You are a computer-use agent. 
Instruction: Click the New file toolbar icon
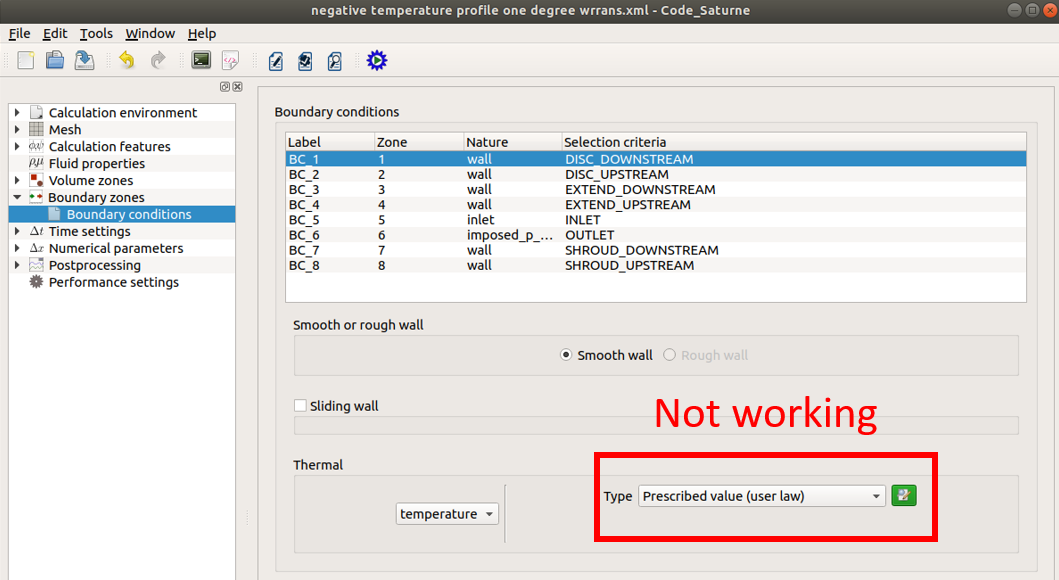26,61
